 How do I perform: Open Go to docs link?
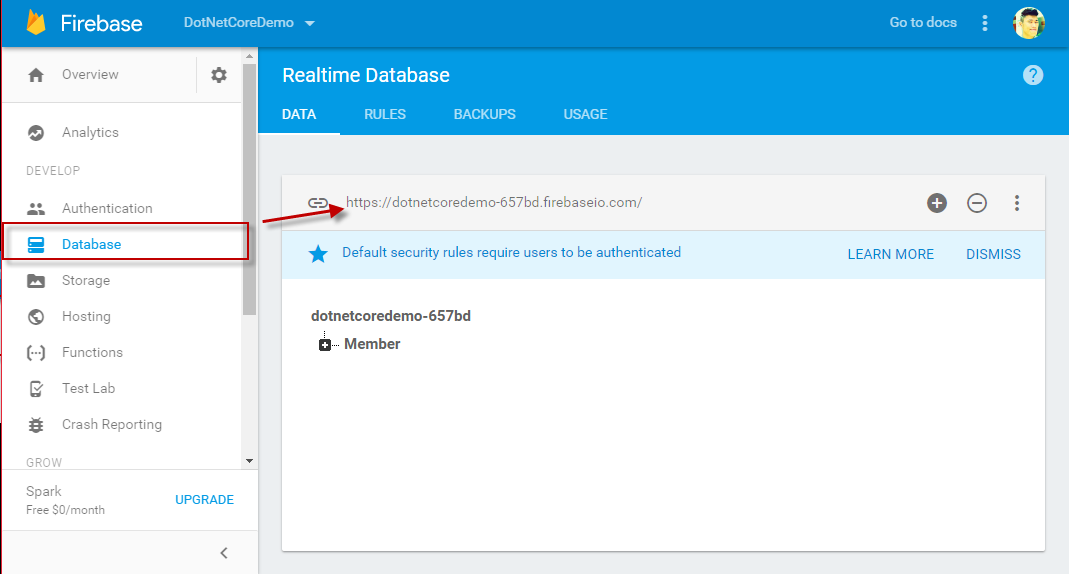(x=923, y=23)
